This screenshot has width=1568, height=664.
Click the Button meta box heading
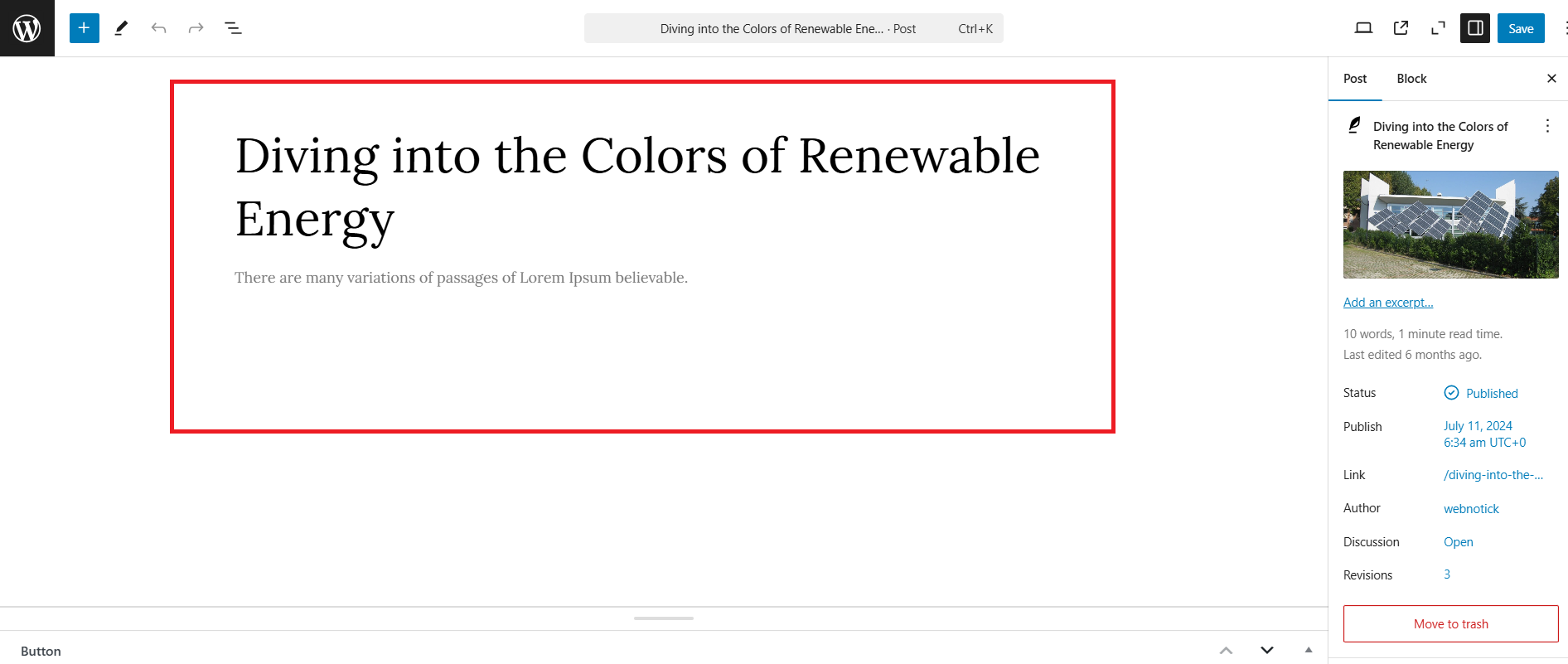[41, 652]
